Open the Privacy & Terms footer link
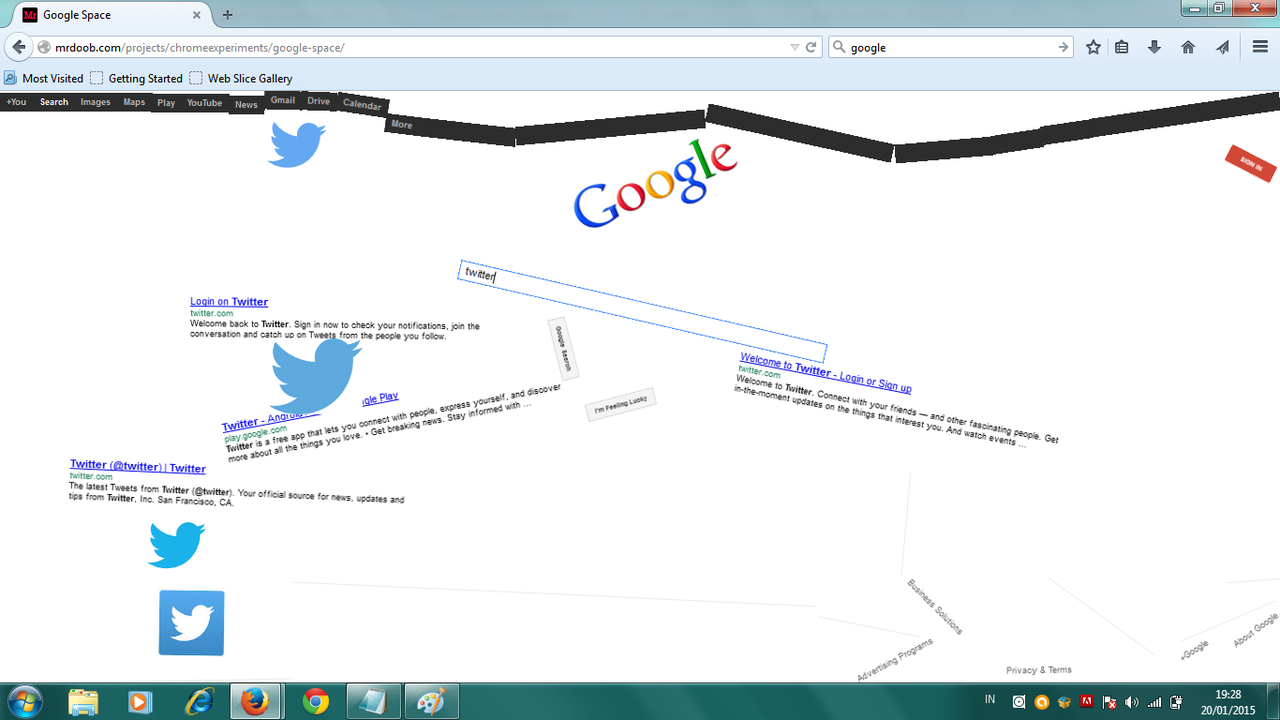1280x720 pixels. pos(1039,670)
